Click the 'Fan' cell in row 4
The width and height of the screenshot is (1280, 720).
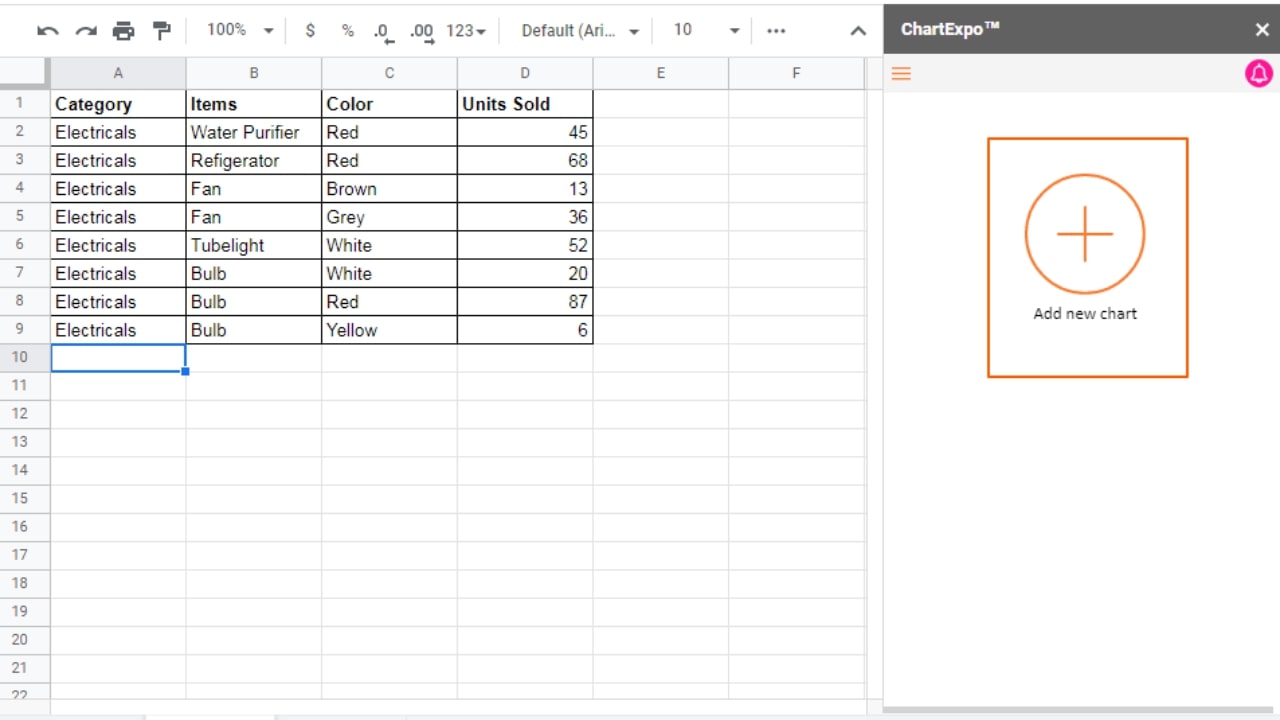tap(254, 189)
